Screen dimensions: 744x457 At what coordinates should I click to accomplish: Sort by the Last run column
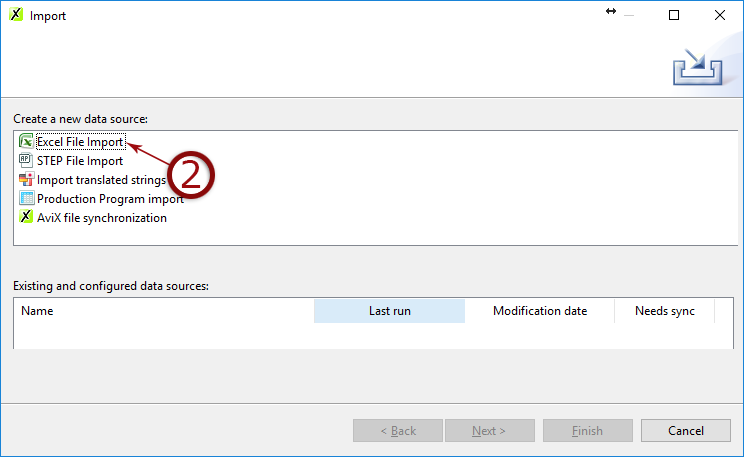[389, 311]
